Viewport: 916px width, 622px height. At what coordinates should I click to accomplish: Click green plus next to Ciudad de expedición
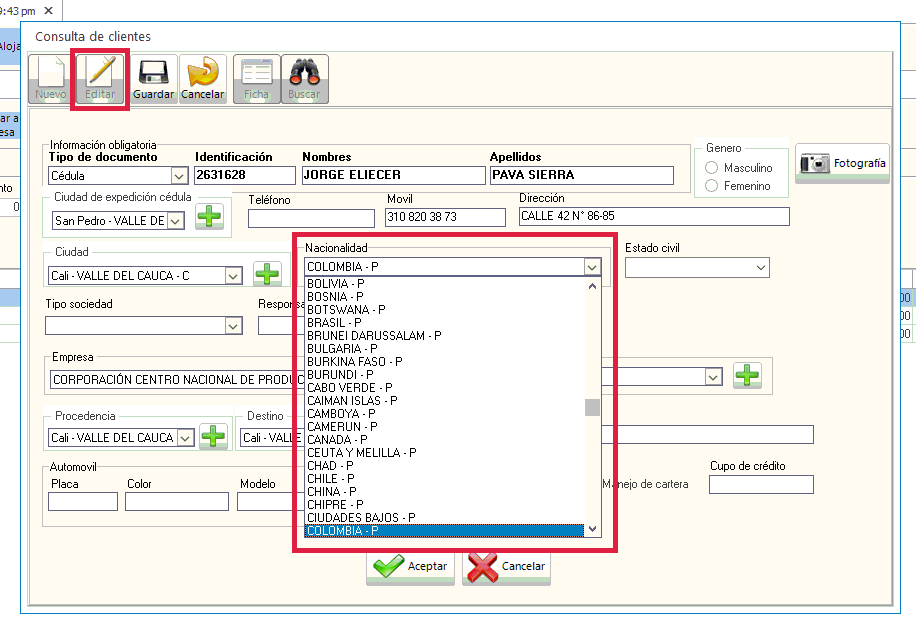click(x=209, y=216)
